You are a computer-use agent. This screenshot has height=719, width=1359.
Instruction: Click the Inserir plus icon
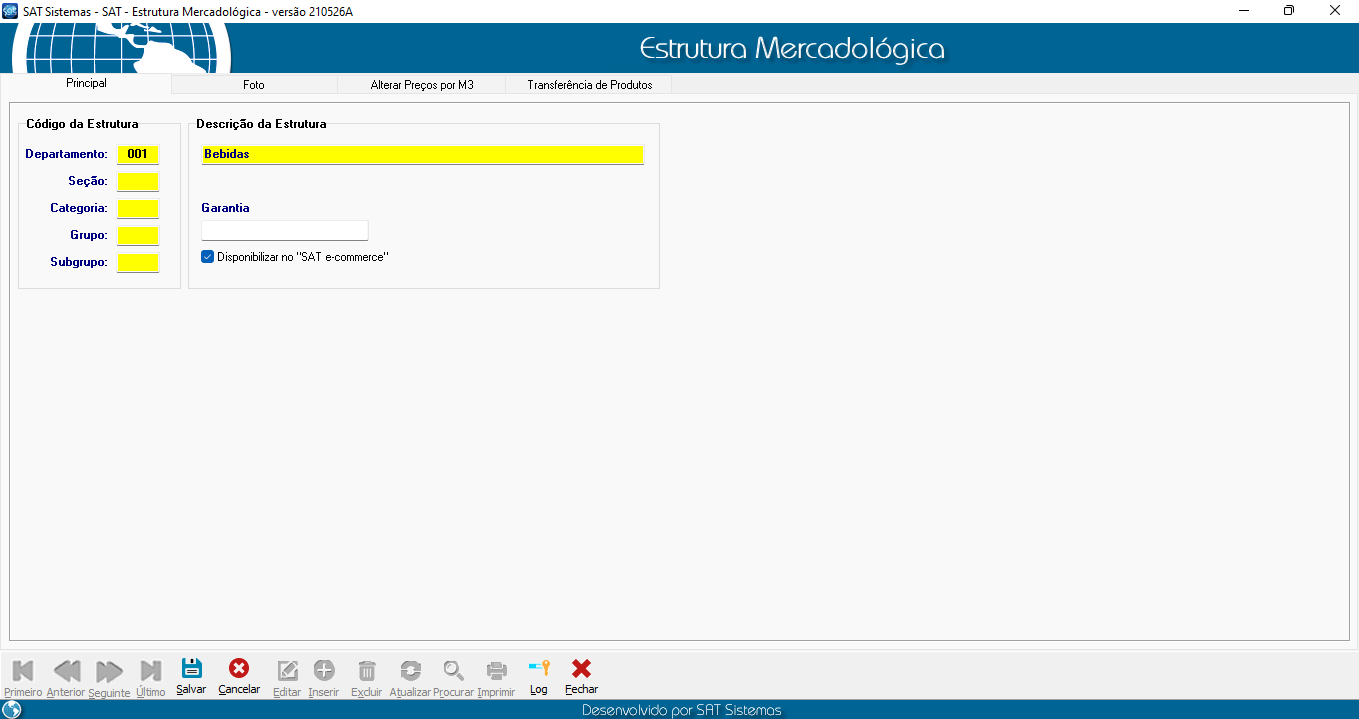pos(324,670)
